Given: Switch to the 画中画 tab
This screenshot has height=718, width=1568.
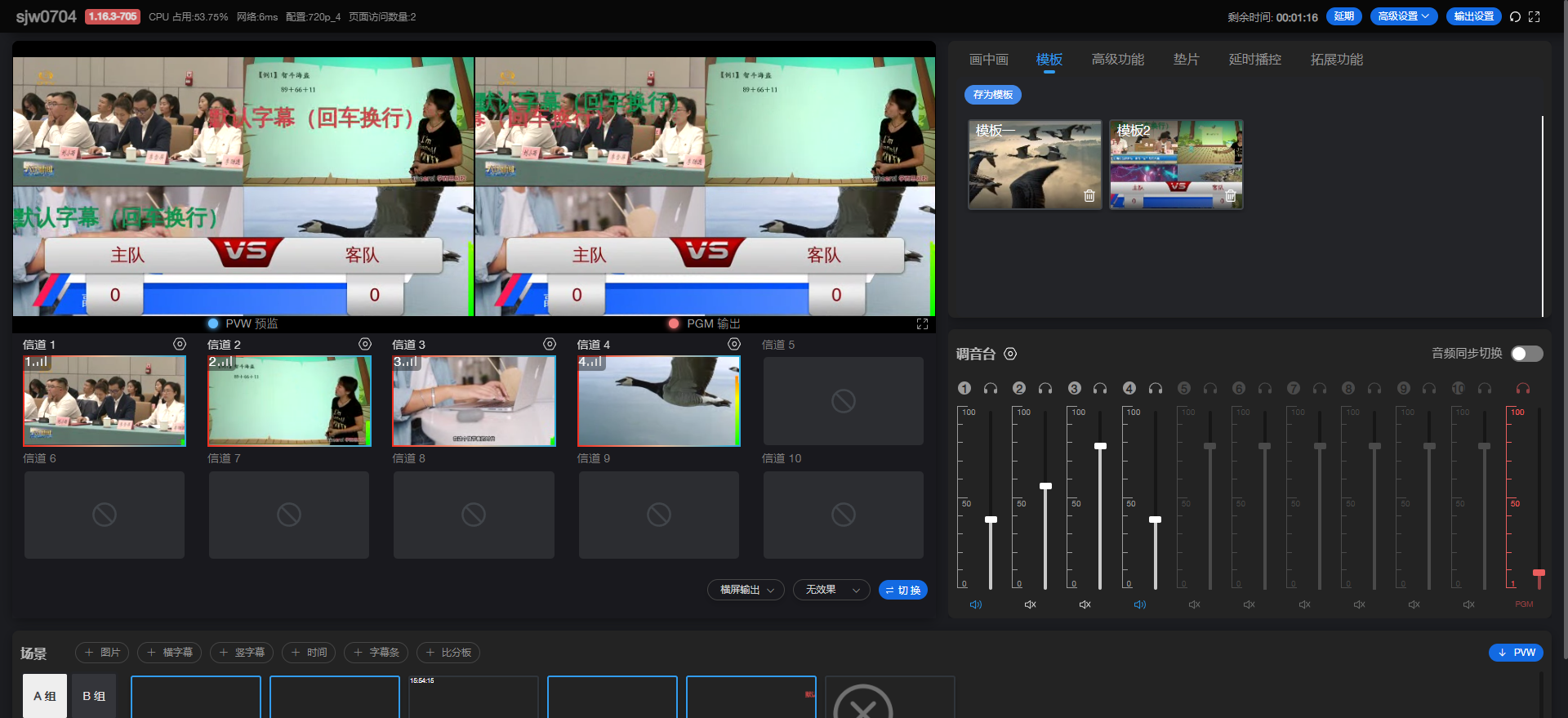Looking at the screenshot, I should (988, 60).
